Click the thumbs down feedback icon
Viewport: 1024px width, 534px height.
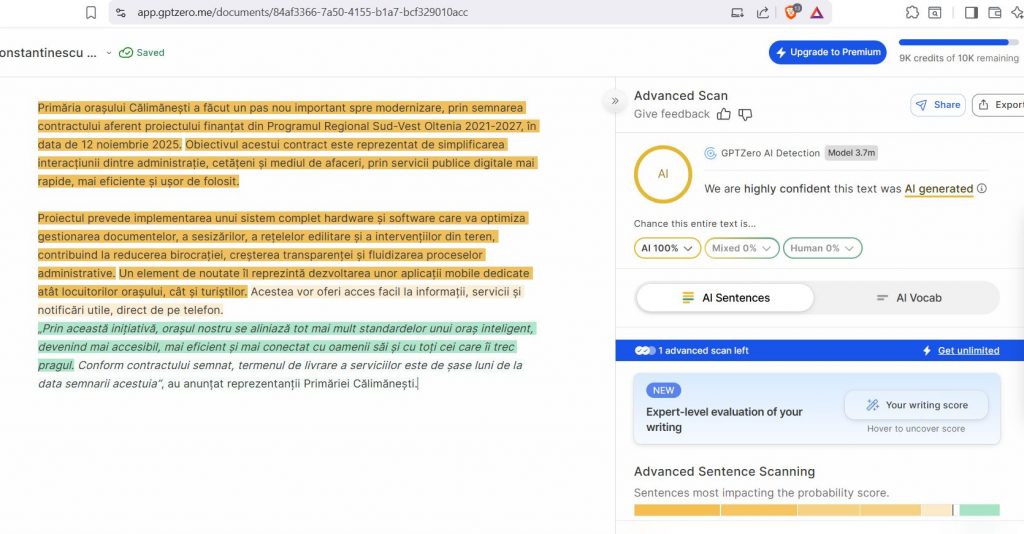tap(745, 115)
